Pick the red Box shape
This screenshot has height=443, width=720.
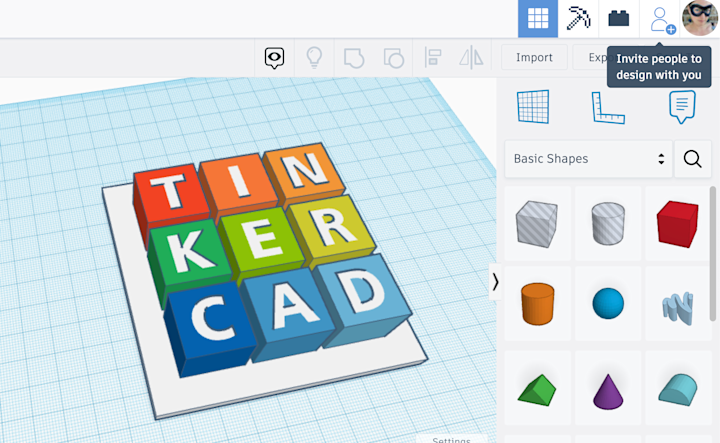[677, 221]
